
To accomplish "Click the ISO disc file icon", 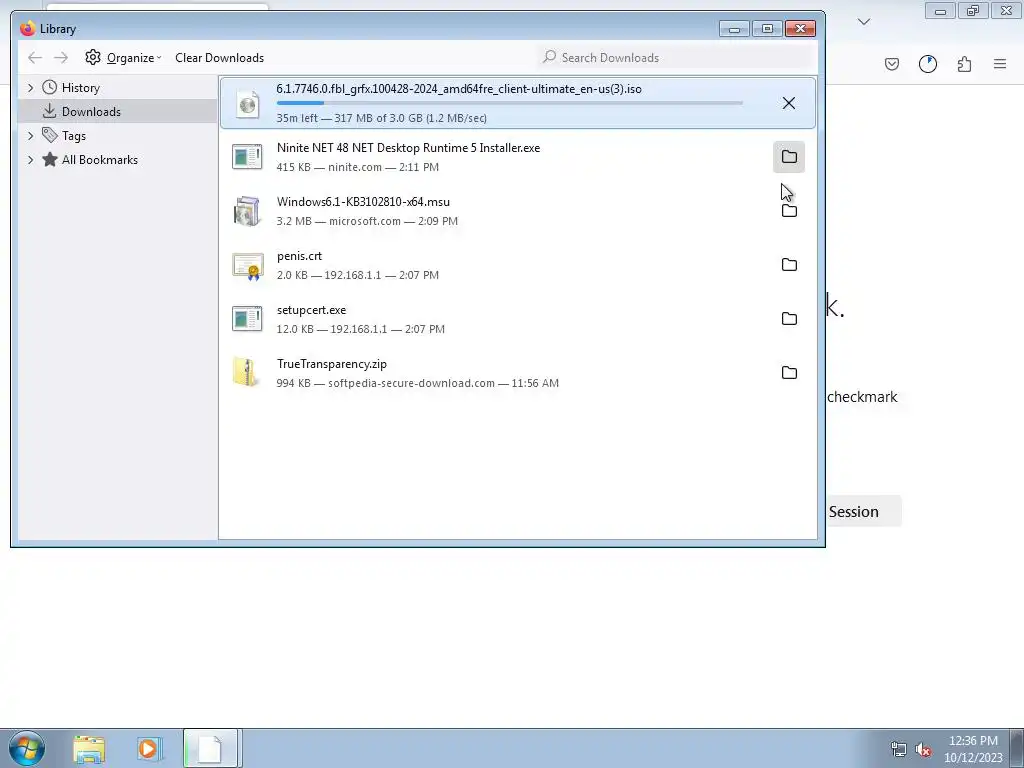I will click(x=248, y=104).
